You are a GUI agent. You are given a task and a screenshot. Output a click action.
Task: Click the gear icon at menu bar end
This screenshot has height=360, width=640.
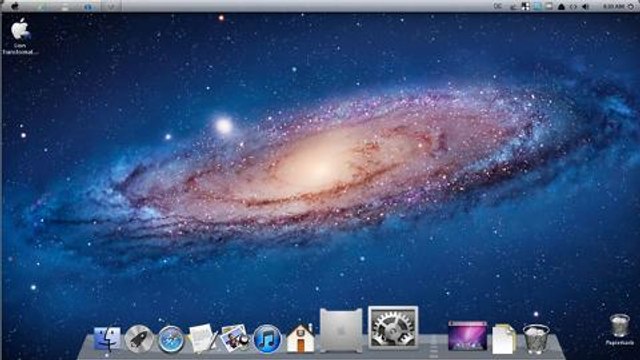631,7
